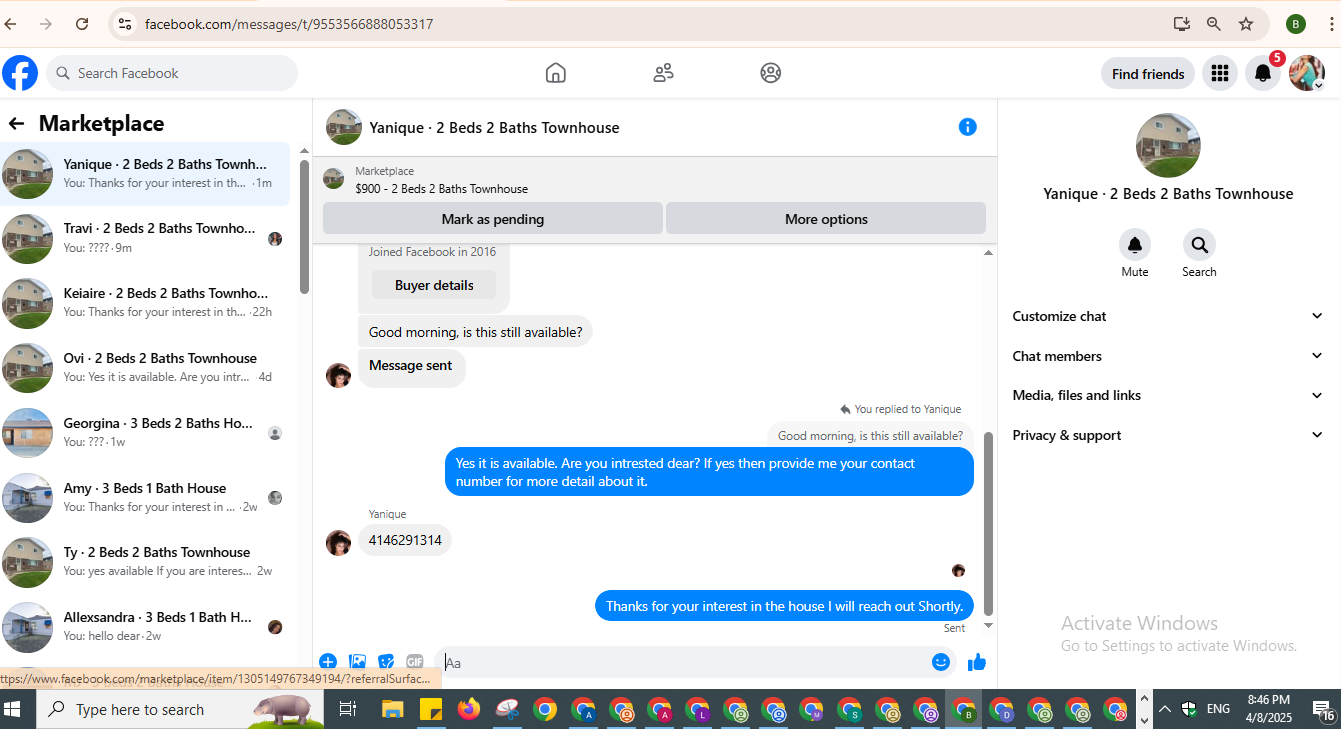
Task: Launch Firefox from the taskbar
Action: pyautogui.click(x=468, y=709)
